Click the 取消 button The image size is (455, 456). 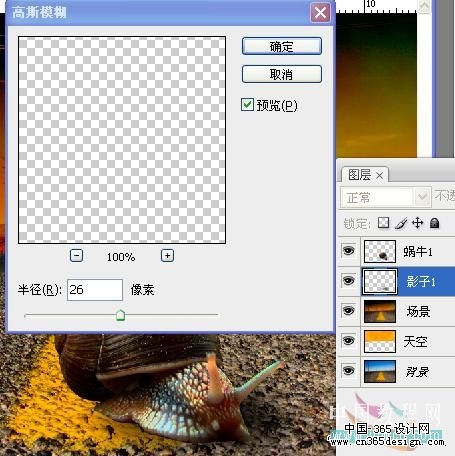282,74
